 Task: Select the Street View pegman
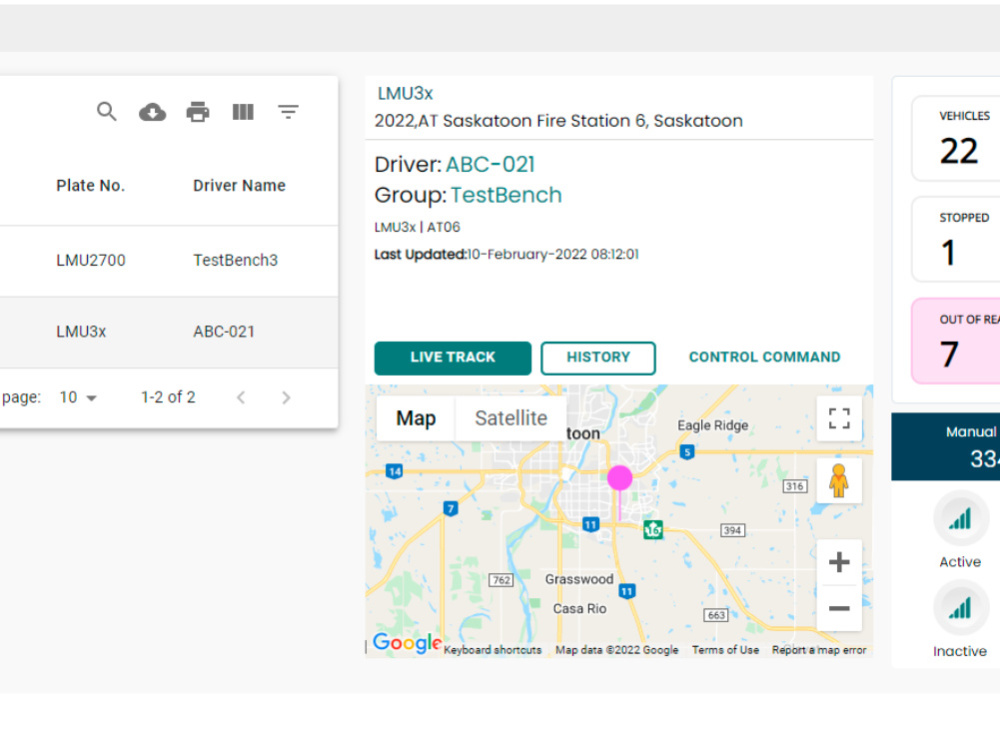[839, 480]
